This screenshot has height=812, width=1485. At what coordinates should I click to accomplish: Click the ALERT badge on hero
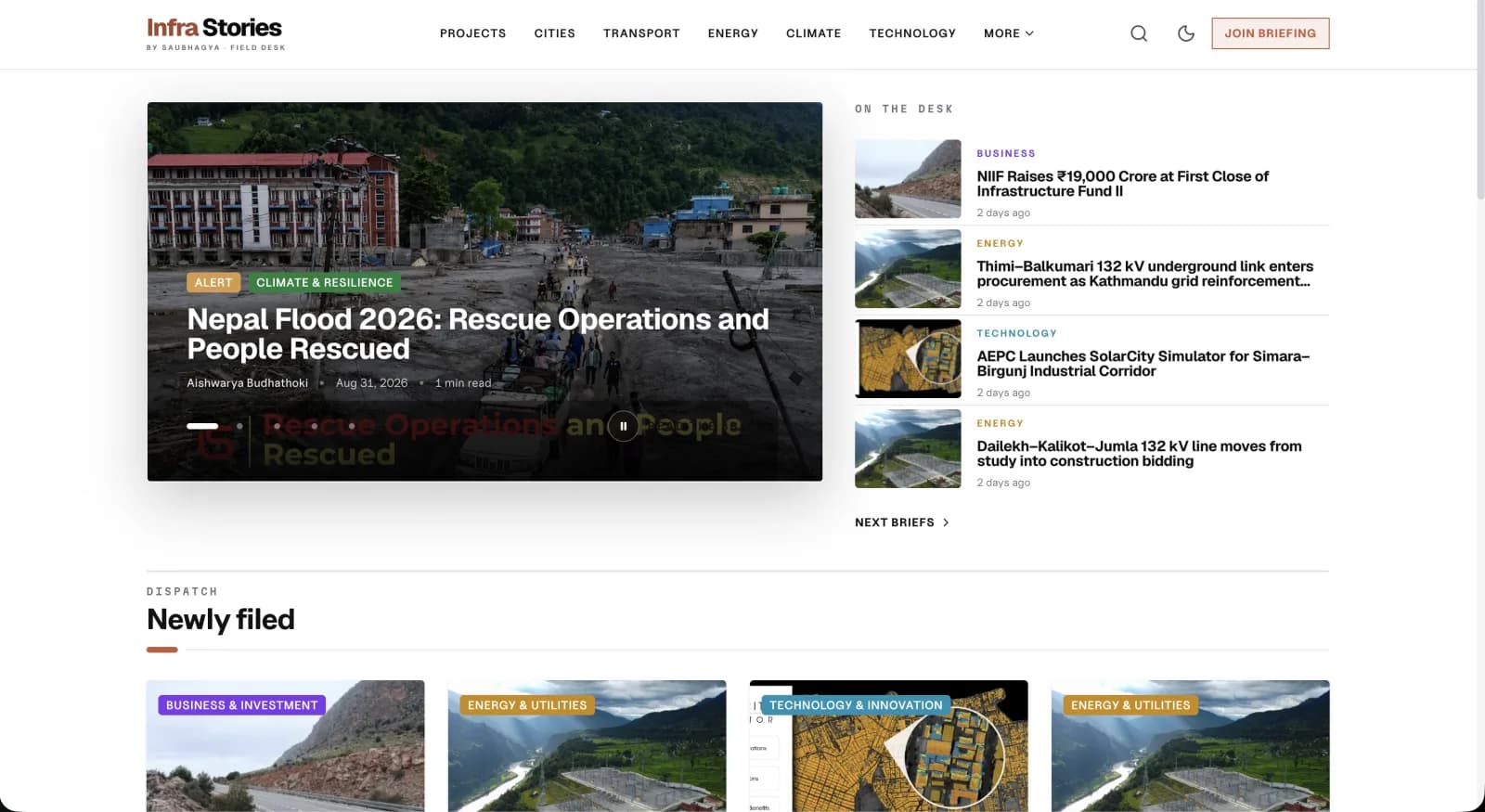tap(213, 283)
